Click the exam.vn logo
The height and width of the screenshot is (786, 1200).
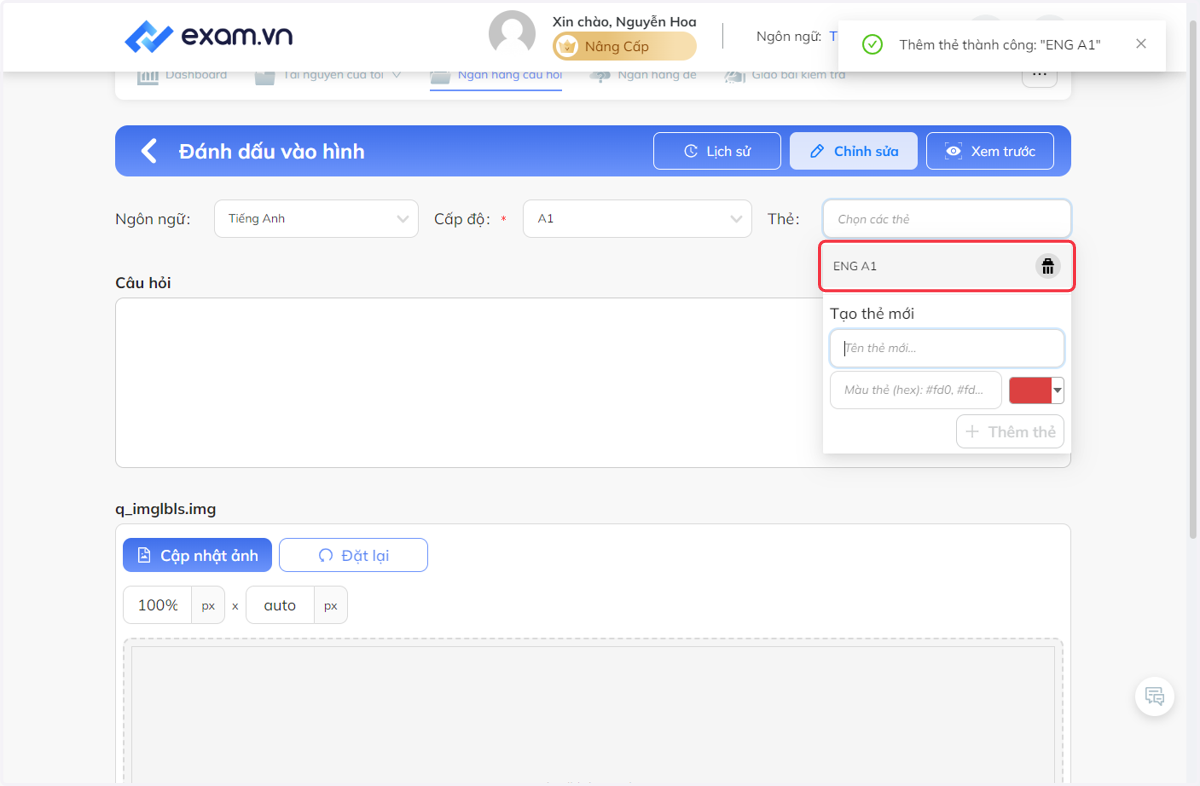pyautogui.click(x=208, y=37)
